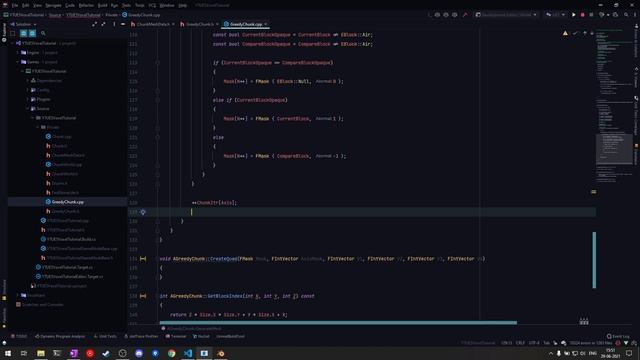Open Visual Studio Code from the taskbar
The width and height of the screenshot is (640, 360).
(188, 353)
